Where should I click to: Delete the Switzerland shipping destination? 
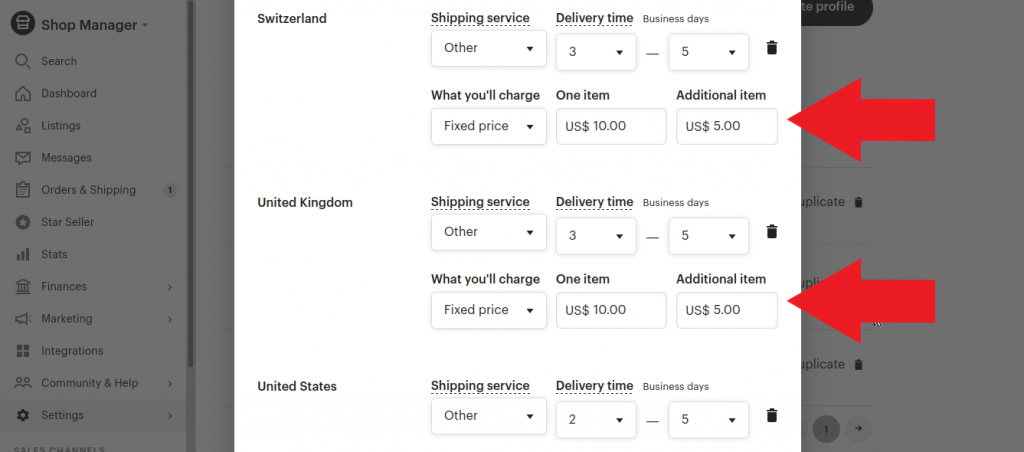click(x=771, y=48)
